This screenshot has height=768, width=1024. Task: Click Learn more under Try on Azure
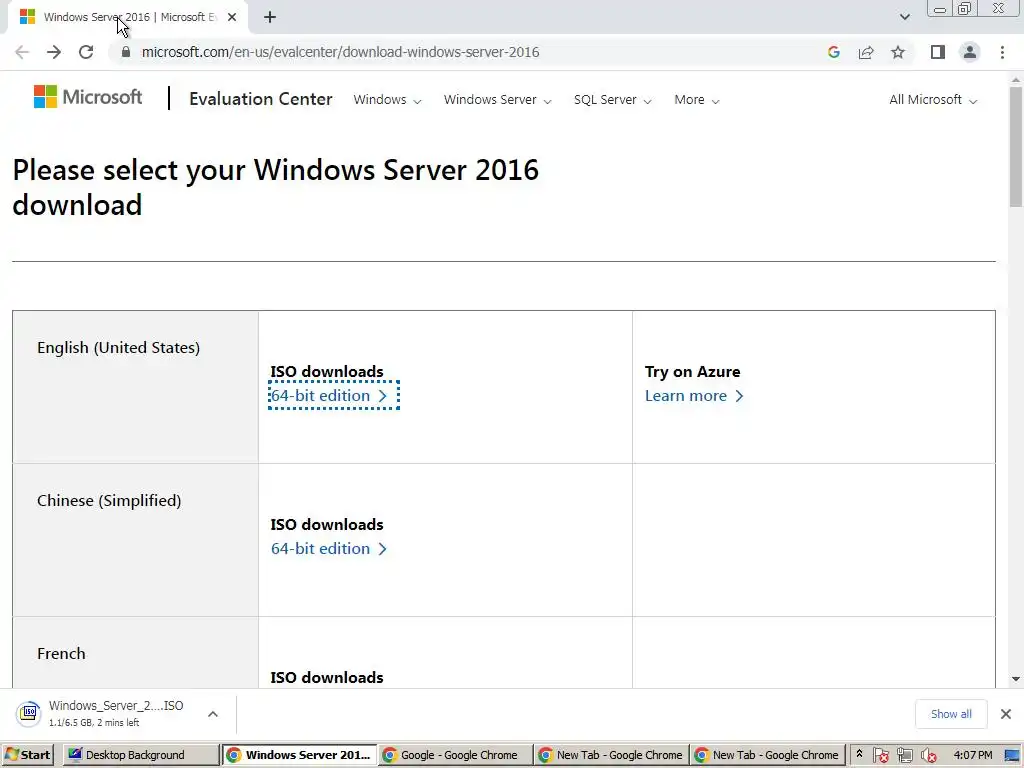[x=694, y=396]
